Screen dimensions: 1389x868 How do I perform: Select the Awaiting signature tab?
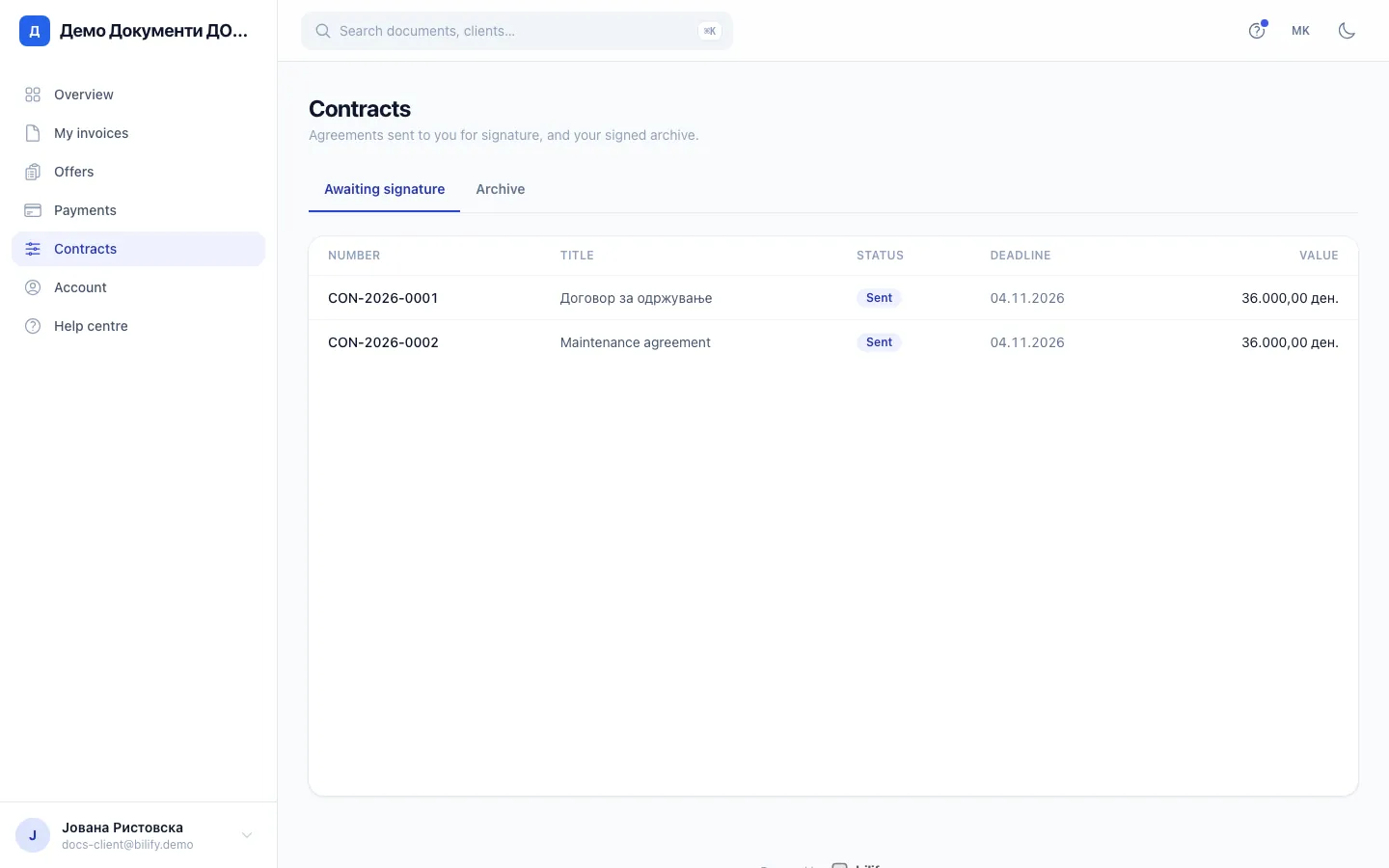tap(385, 189)
